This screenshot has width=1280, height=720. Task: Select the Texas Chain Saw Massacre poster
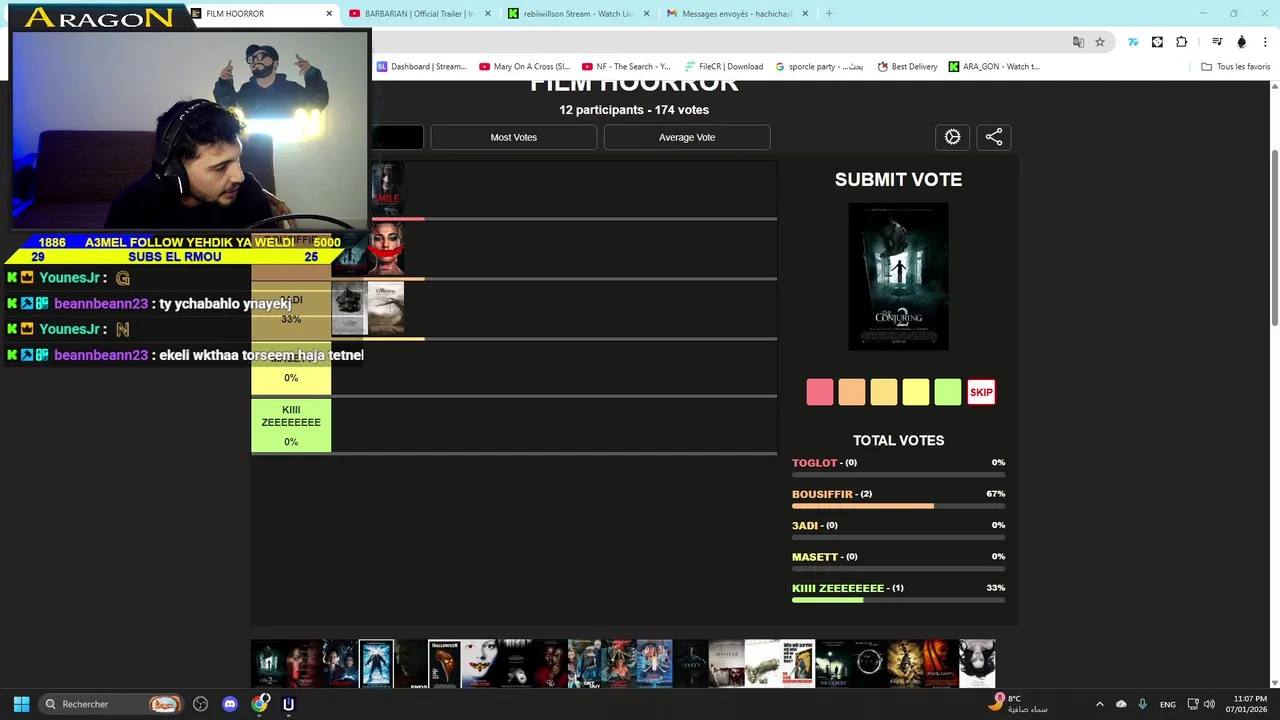[798, 664]
